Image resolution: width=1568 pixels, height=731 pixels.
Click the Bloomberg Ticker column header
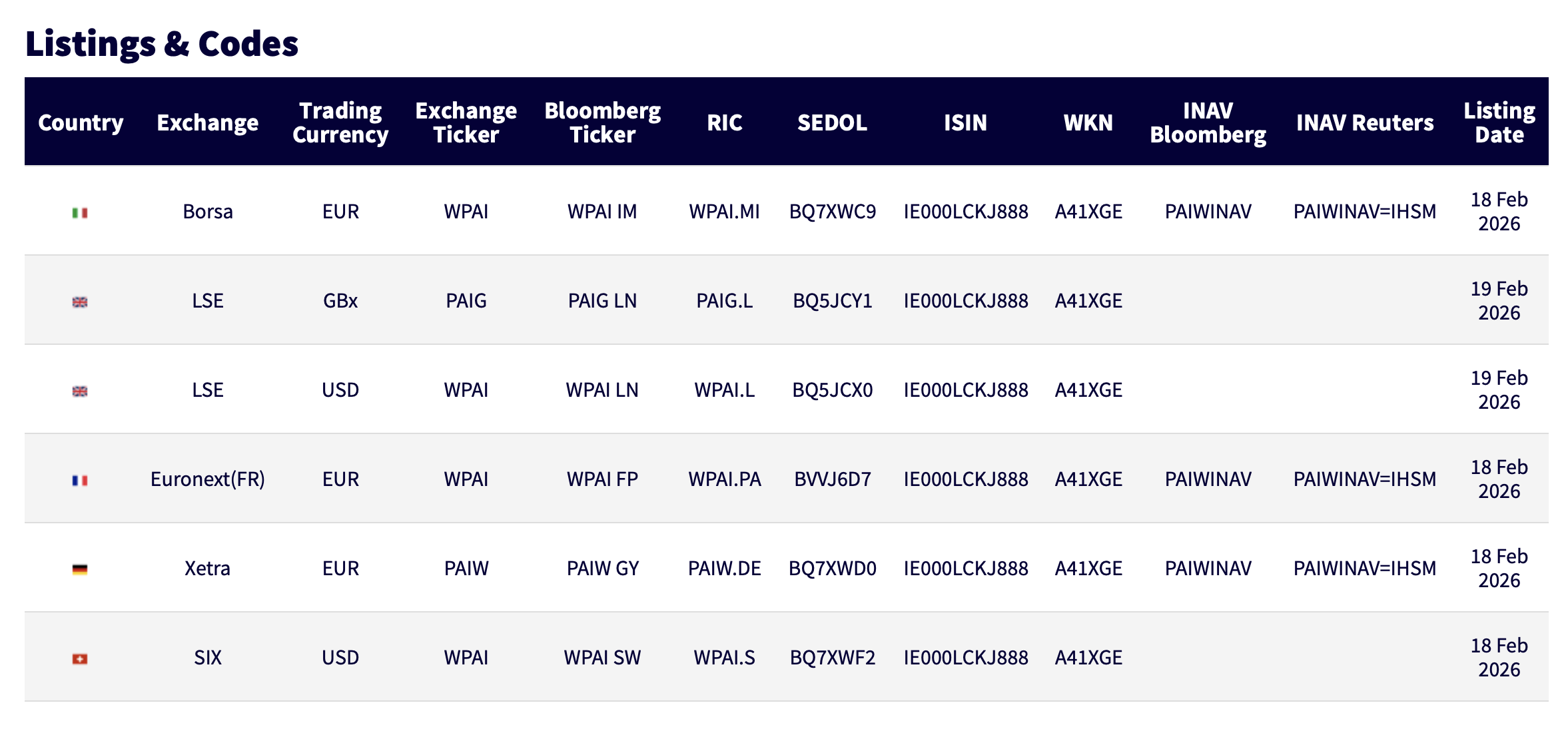tap(602, 122)
